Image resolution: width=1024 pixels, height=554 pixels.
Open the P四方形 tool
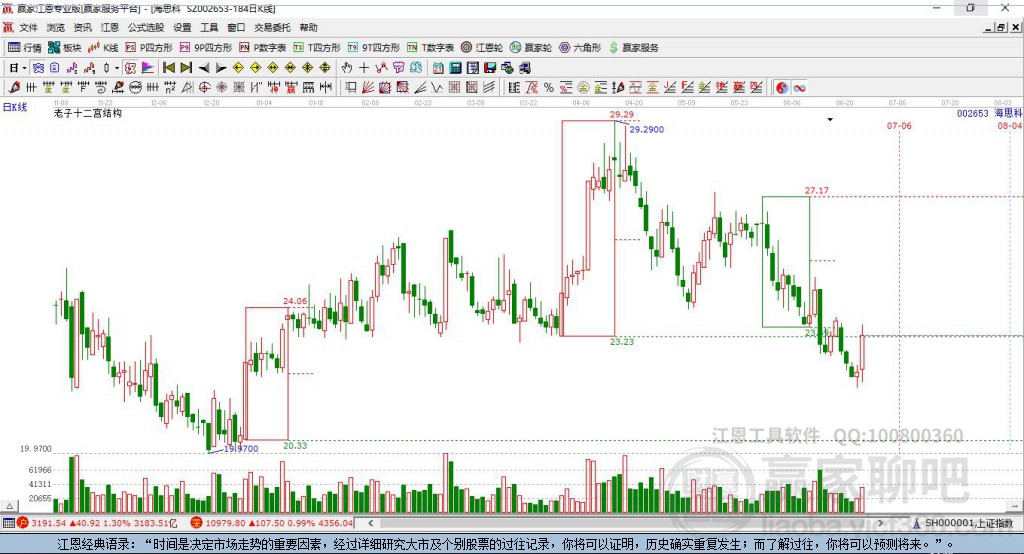point(149,48)
